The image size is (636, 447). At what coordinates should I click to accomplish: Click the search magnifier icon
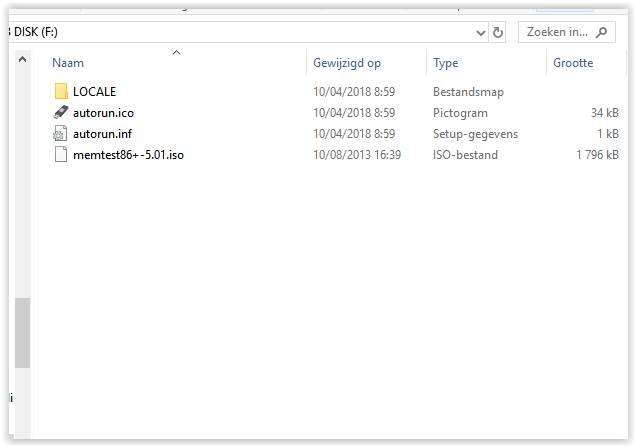point(602,32)
